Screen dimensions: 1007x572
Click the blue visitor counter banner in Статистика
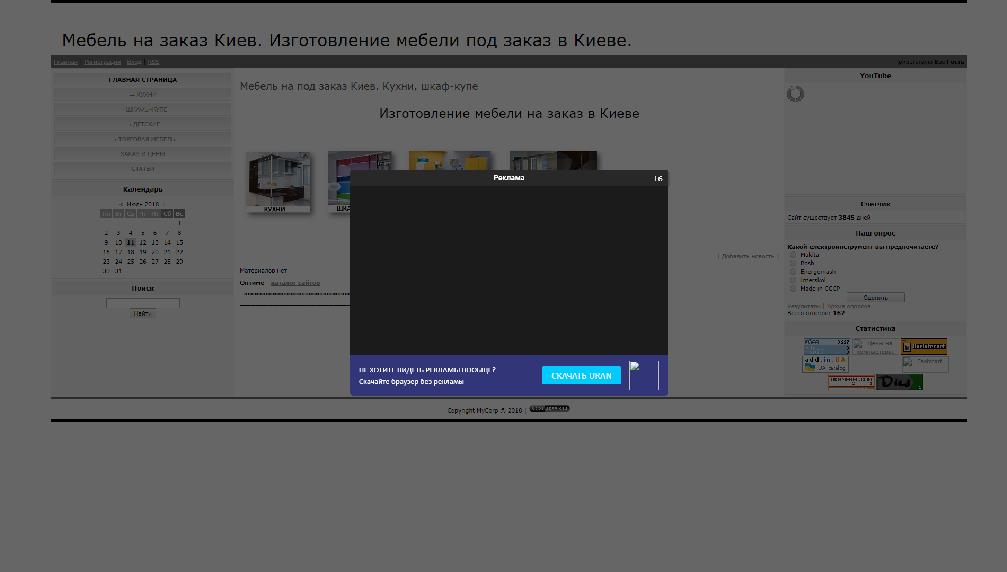coord(827,347)
